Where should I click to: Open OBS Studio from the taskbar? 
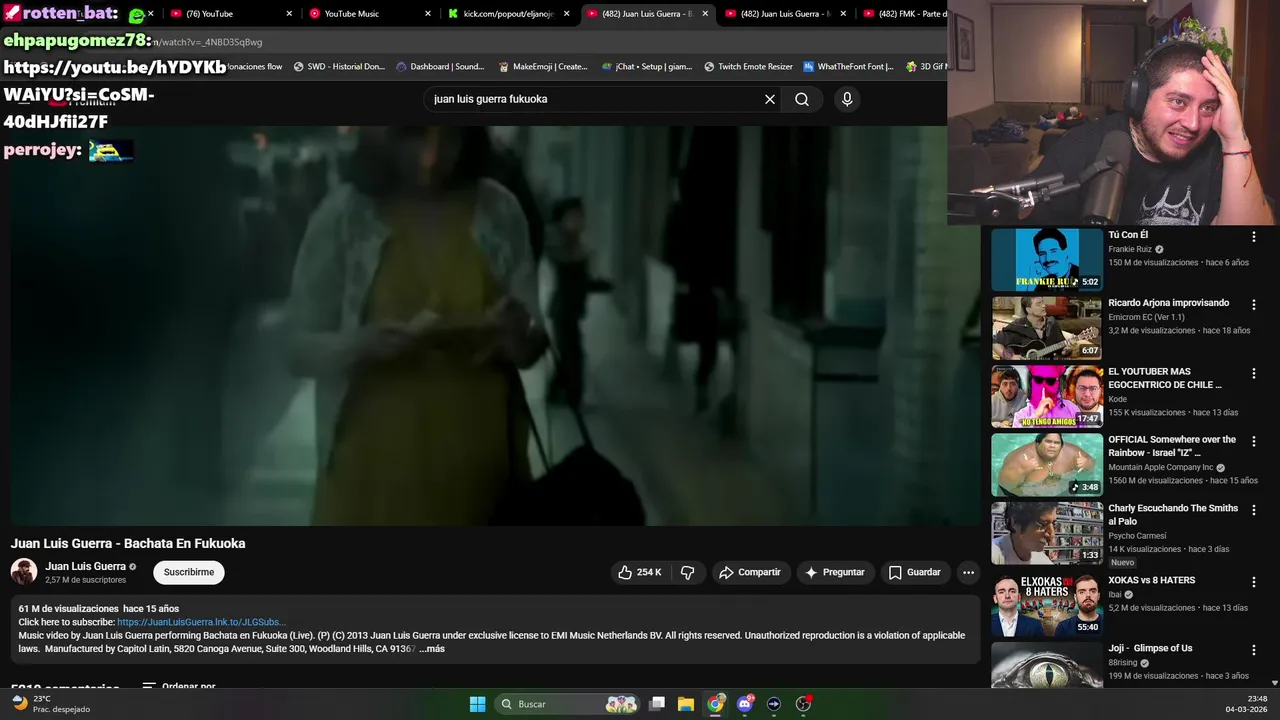803,704
